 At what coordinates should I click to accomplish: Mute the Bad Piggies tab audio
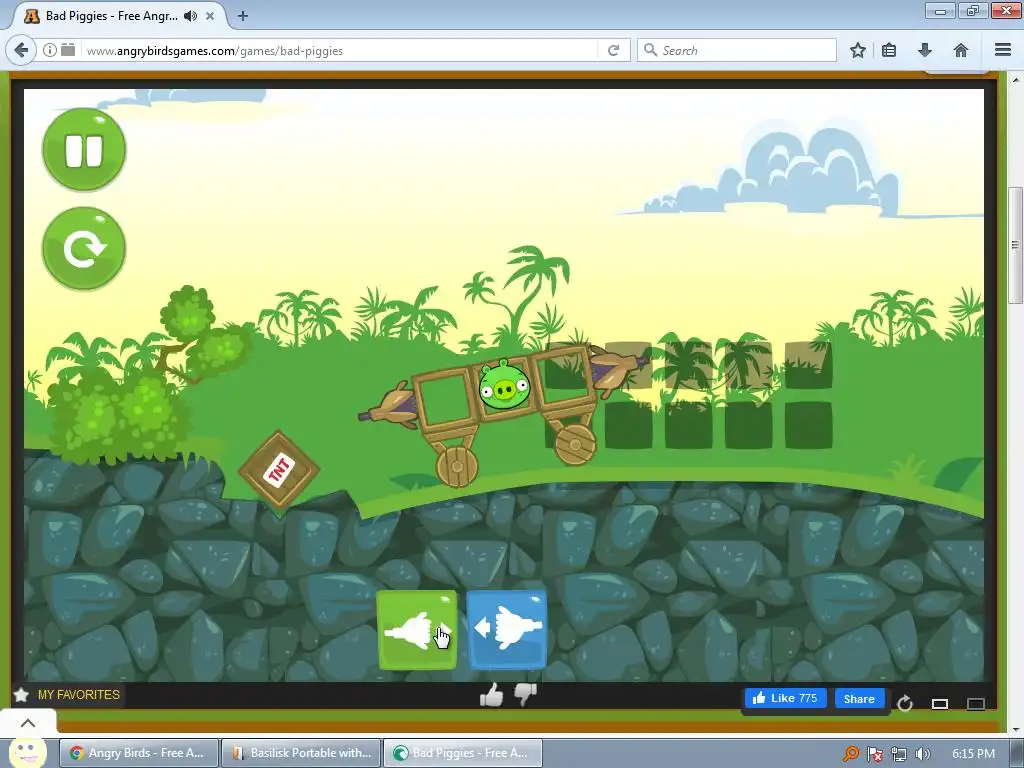191,16
